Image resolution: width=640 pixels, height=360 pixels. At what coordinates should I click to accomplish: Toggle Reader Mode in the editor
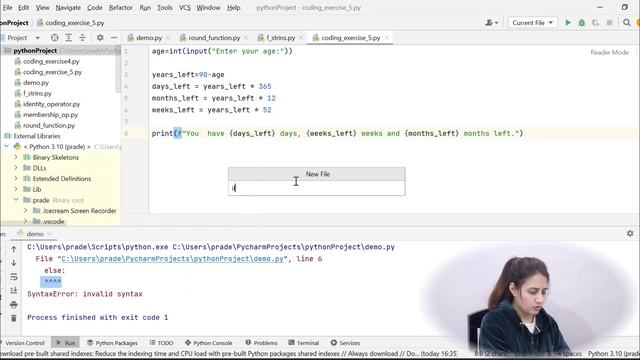tap(609, 52)
